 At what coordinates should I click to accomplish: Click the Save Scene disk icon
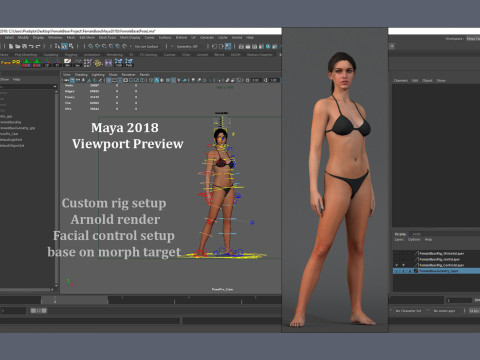(x=24, y=46)
